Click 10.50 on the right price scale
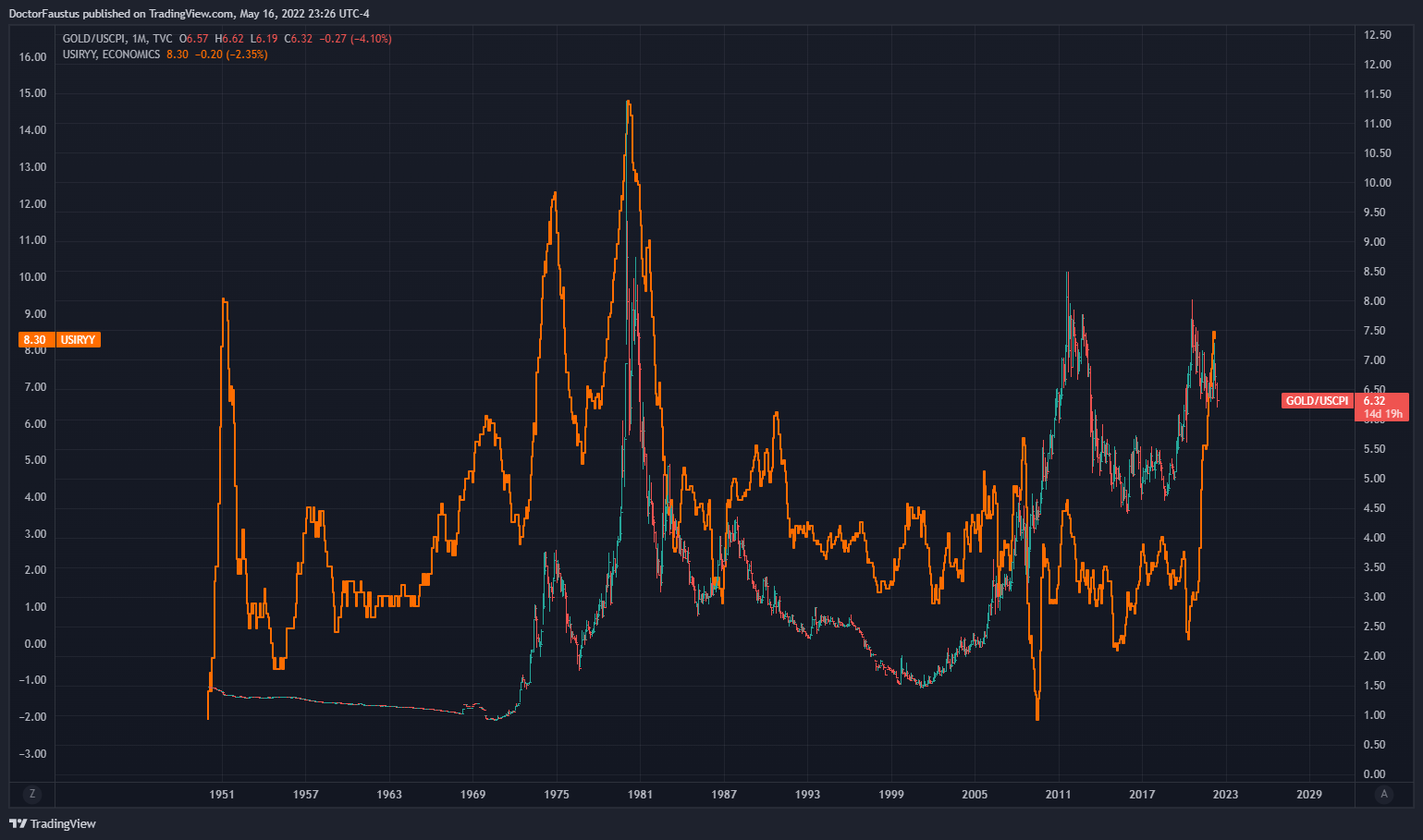Image resolution: width=1423 pixels, height=840 pixels. click(1378, 153)
